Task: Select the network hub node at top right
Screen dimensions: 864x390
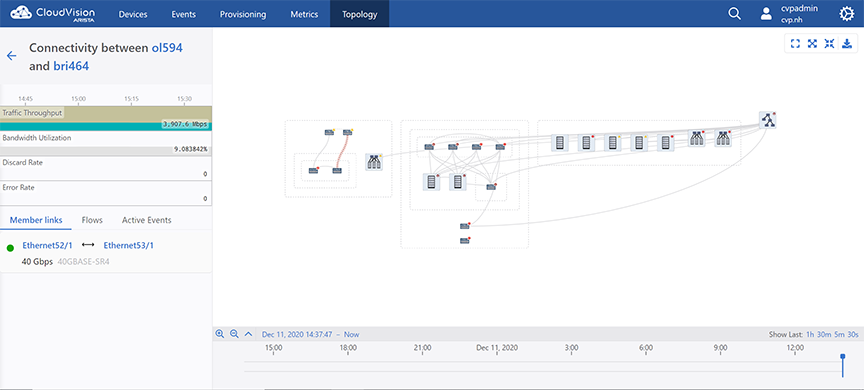Action: point(767,120)
